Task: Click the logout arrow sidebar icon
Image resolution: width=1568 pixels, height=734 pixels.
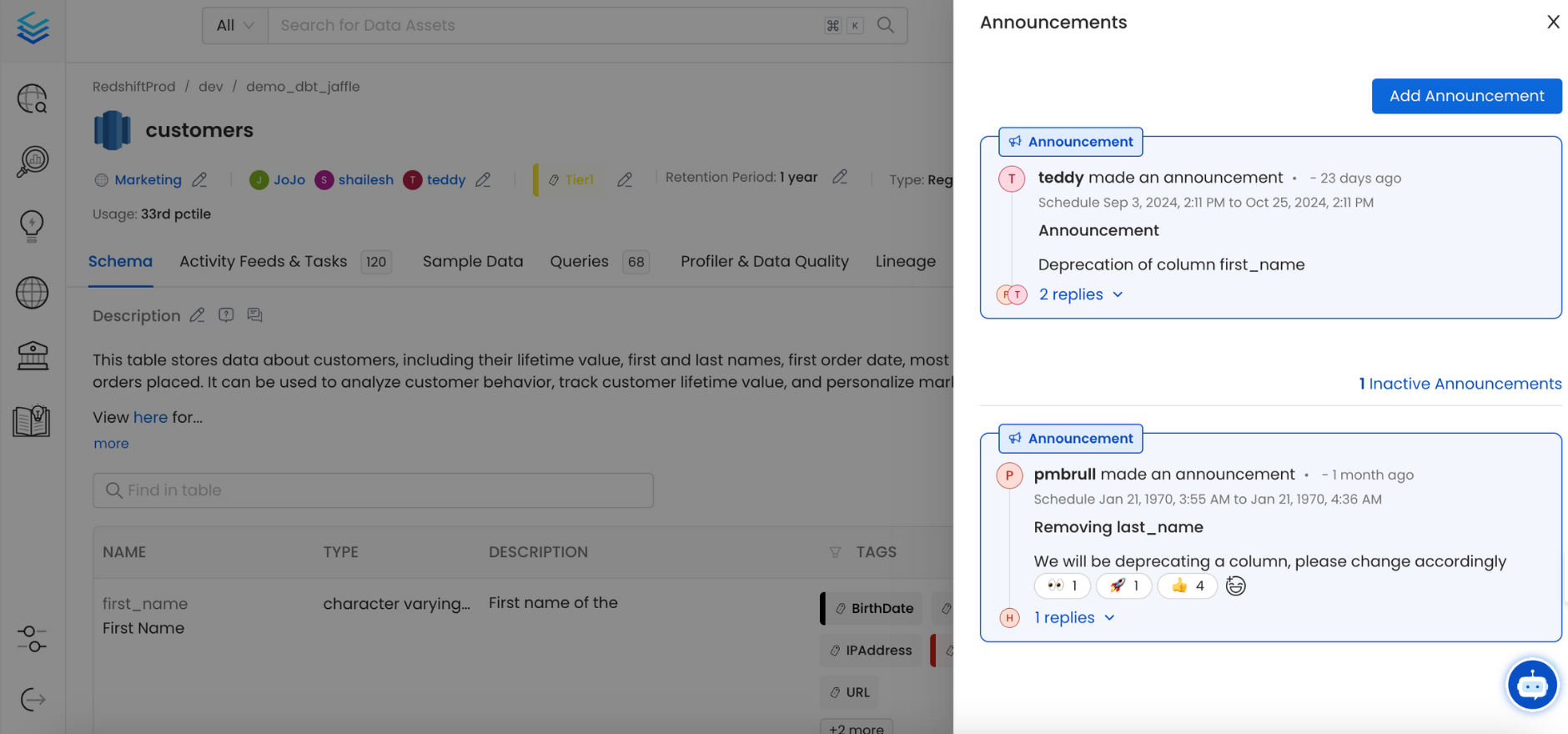Action: tap(33, 699)
